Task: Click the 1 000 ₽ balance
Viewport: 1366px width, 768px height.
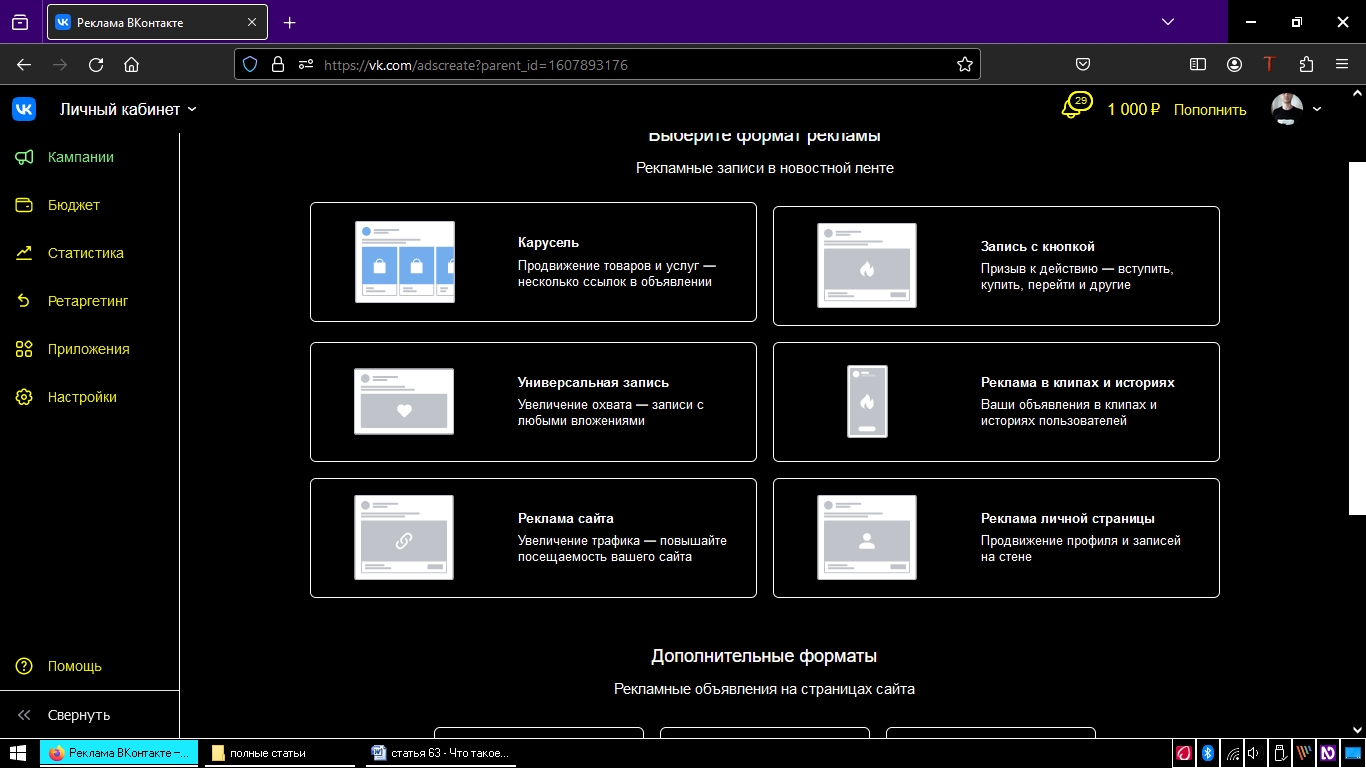Action: 1133,110
